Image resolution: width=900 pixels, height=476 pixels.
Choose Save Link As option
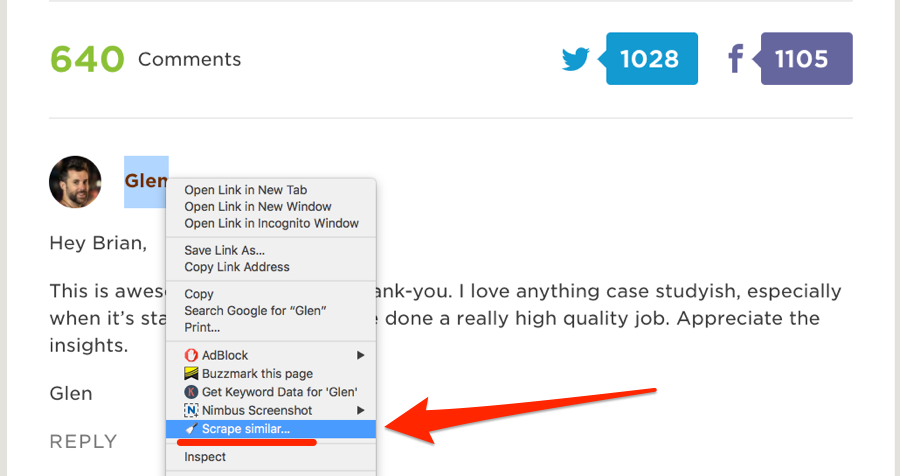tap(224, 250)
